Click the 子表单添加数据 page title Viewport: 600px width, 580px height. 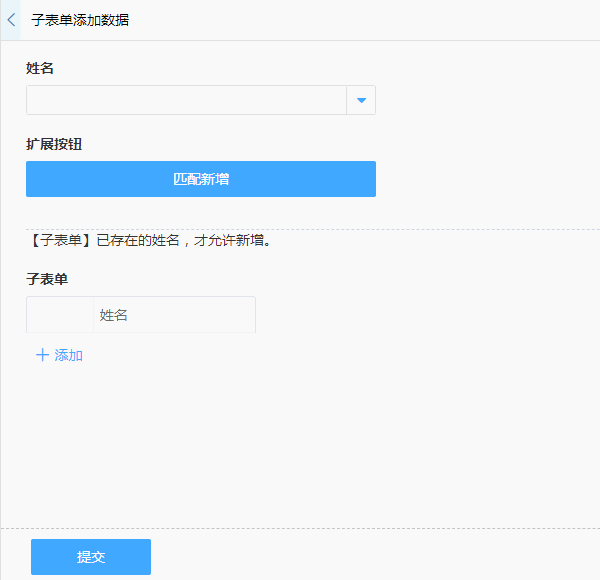(80, 20)
